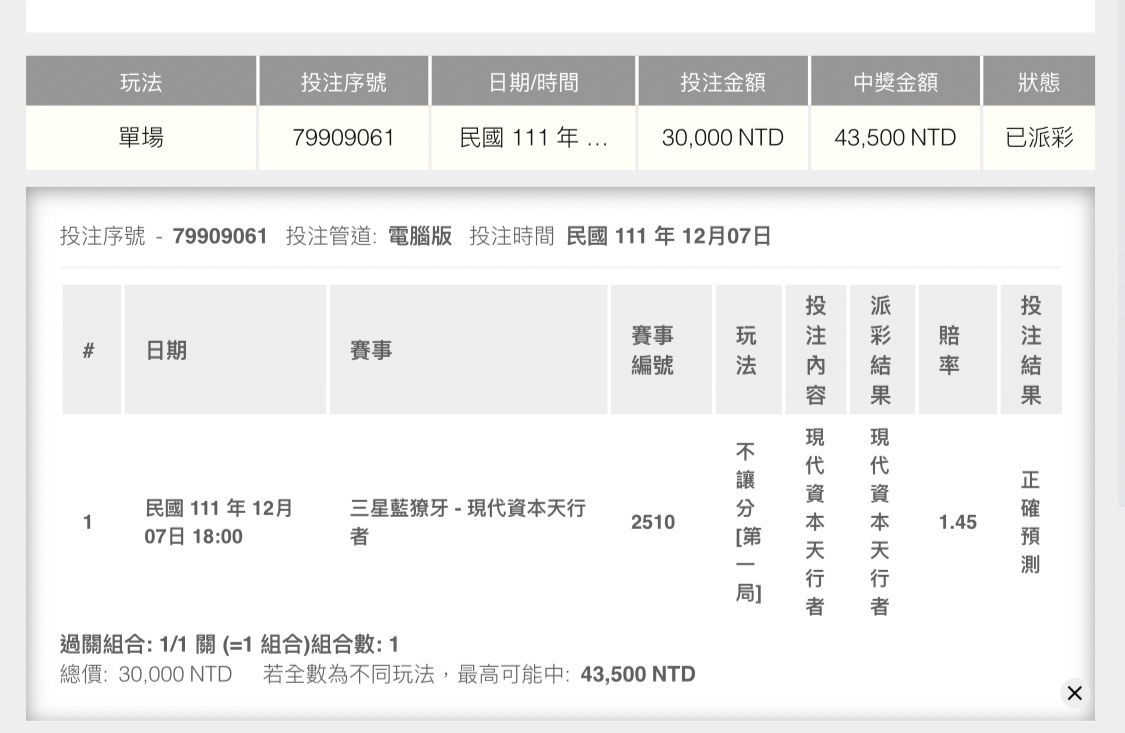The height and width of the screenshot is (733, 1125).
Task: Click bet type 不讓分[第一局] cell
Action: [748, 522]
